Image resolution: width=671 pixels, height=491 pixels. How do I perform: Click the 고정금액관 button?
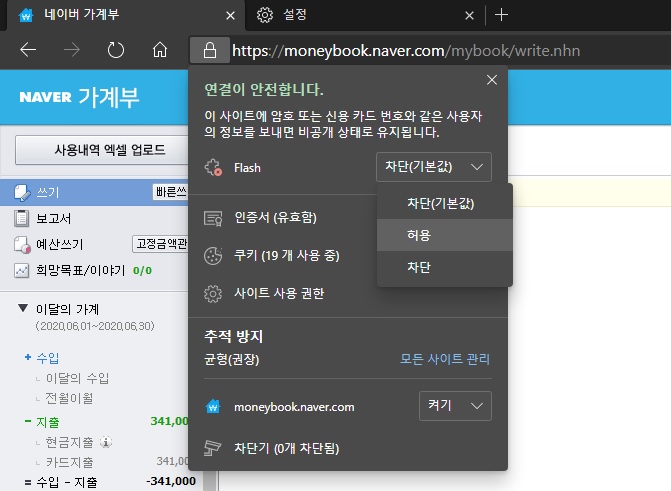point(160,244)
